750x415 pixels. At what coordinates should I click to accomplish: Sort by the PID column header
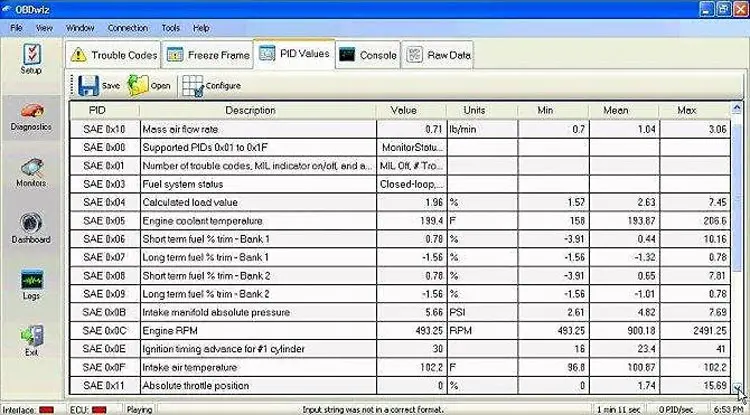pyautogui.click(x=104, y=110)
